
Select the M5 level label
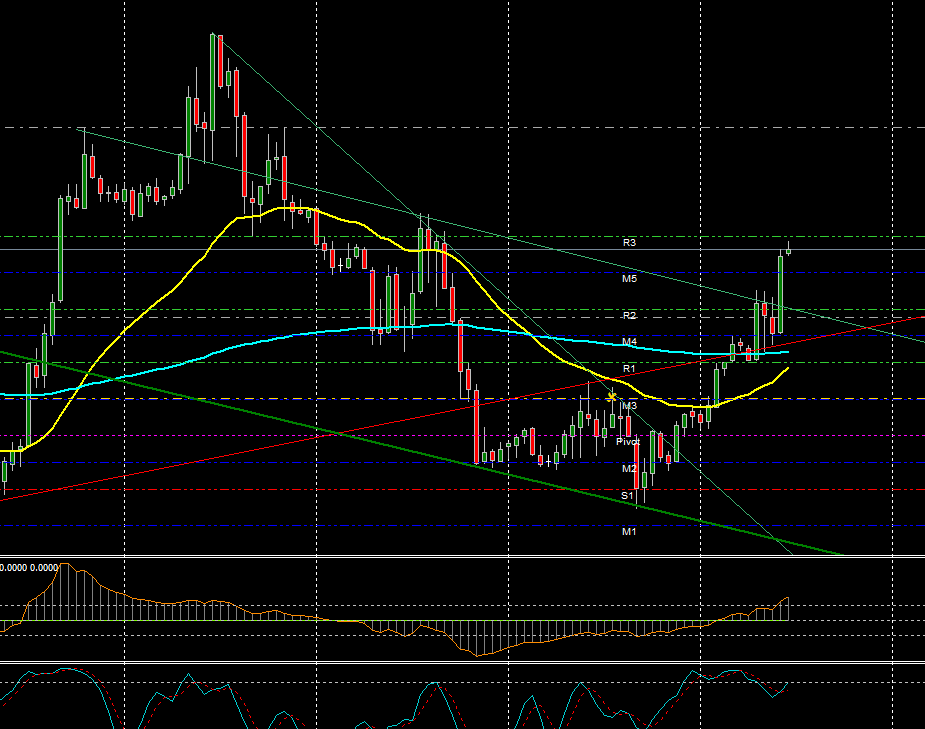[x=629, y=278]
